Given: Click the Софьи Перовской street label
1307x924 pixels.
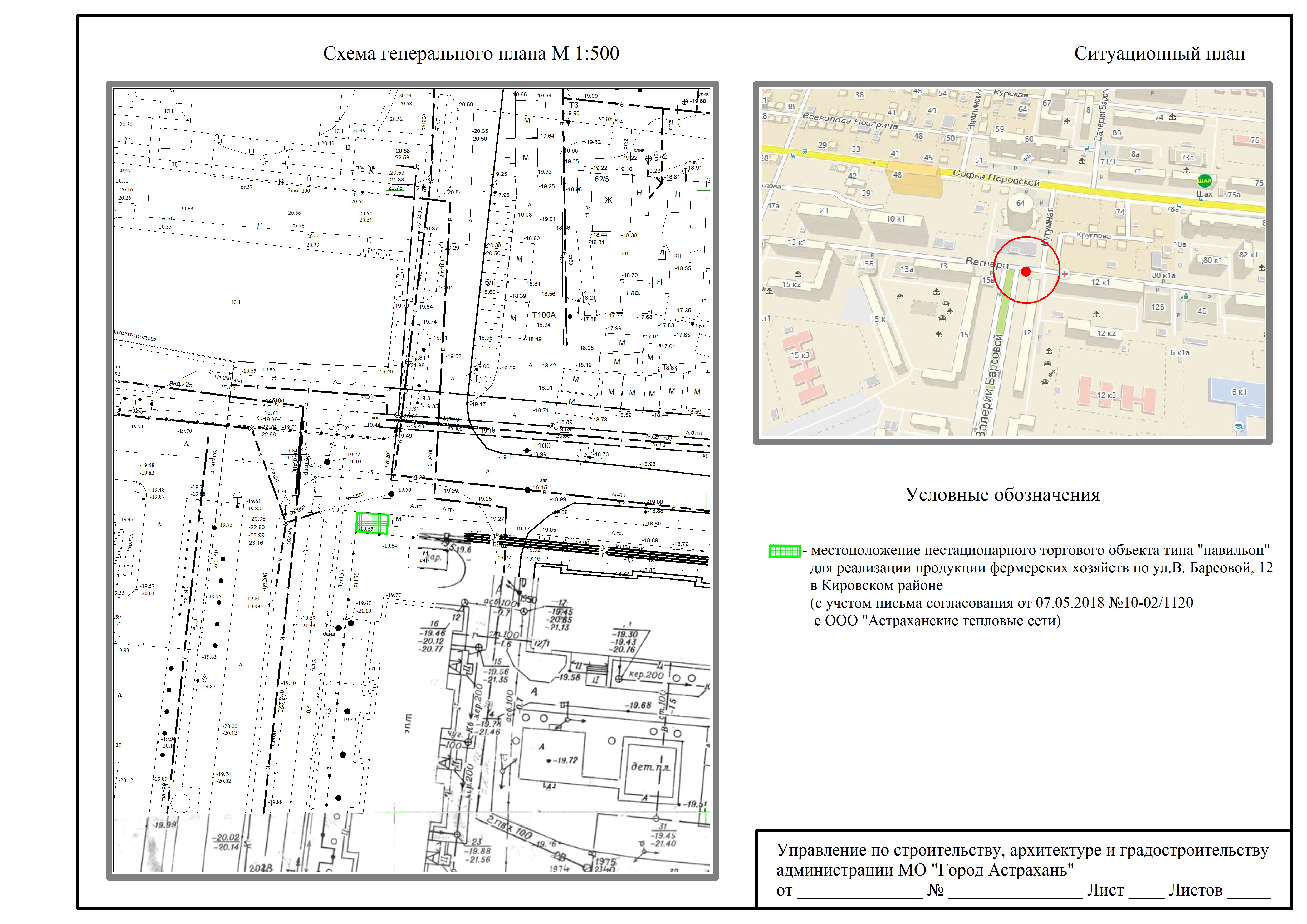Looking at the screenshot, I should (x=996, y=179).
